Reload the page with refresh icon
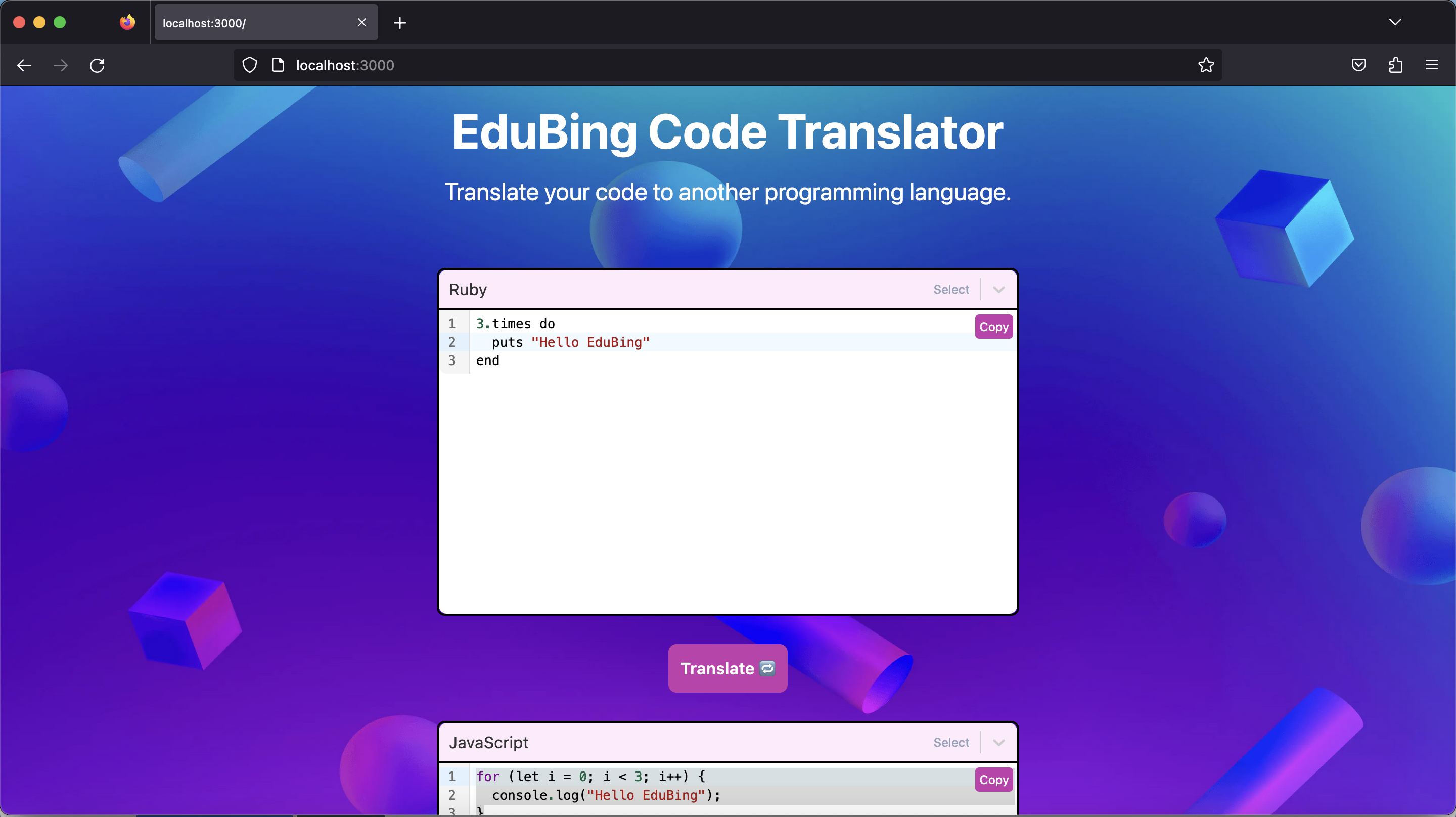This screenshot has width=1456, height=817. tap(97, 65)
